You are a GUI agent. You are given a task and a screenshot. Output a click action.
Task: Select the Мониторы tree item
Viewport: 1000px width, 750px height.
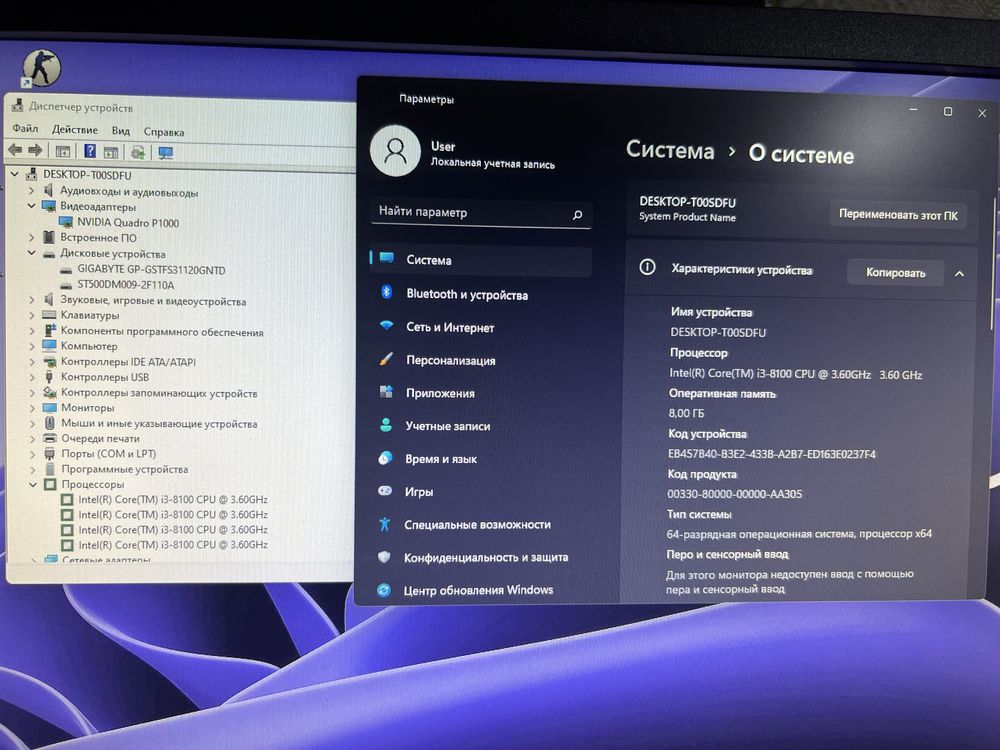coord(87,408)
